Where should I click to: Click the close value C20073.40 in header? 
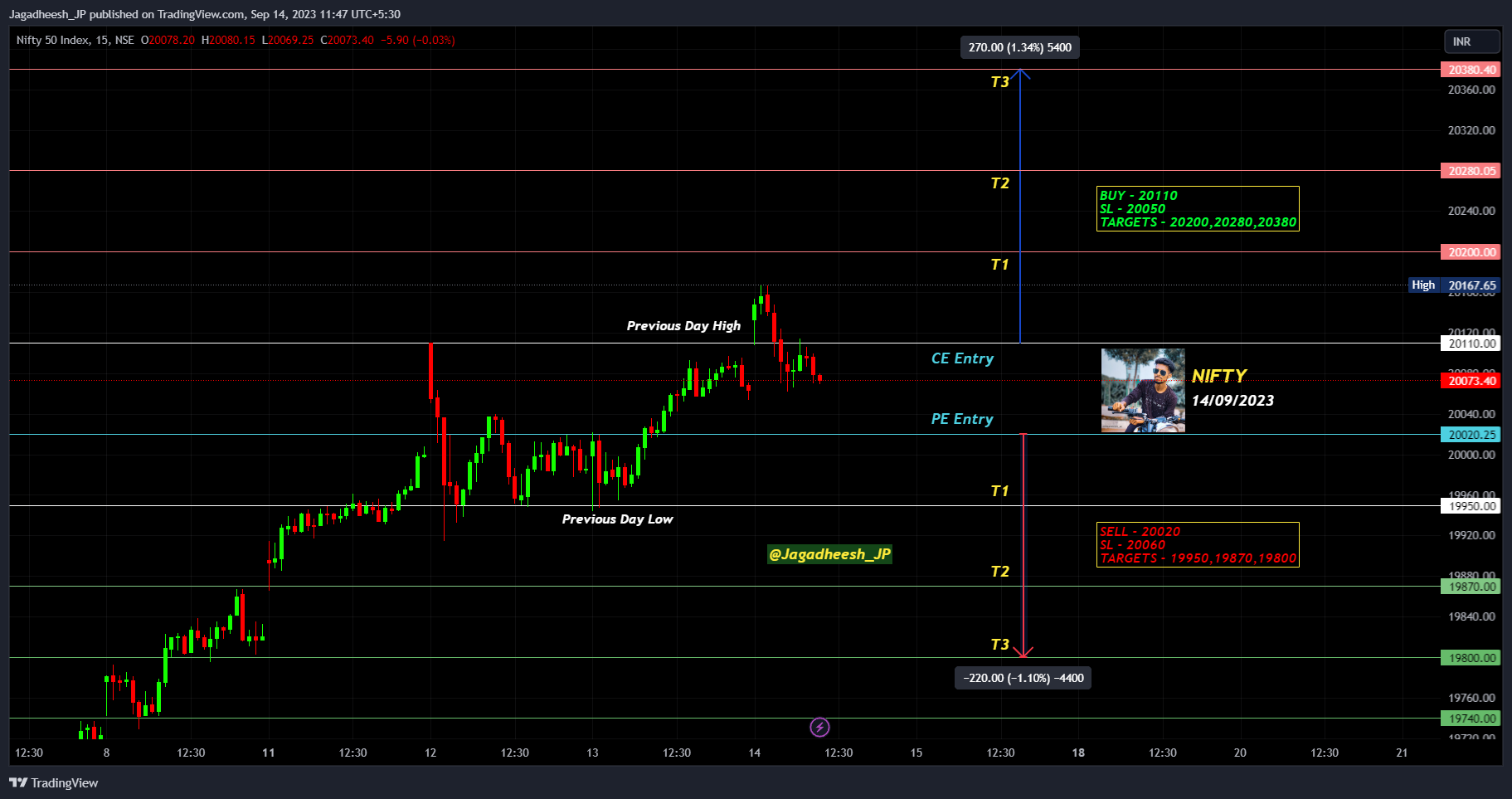(347, 40)
